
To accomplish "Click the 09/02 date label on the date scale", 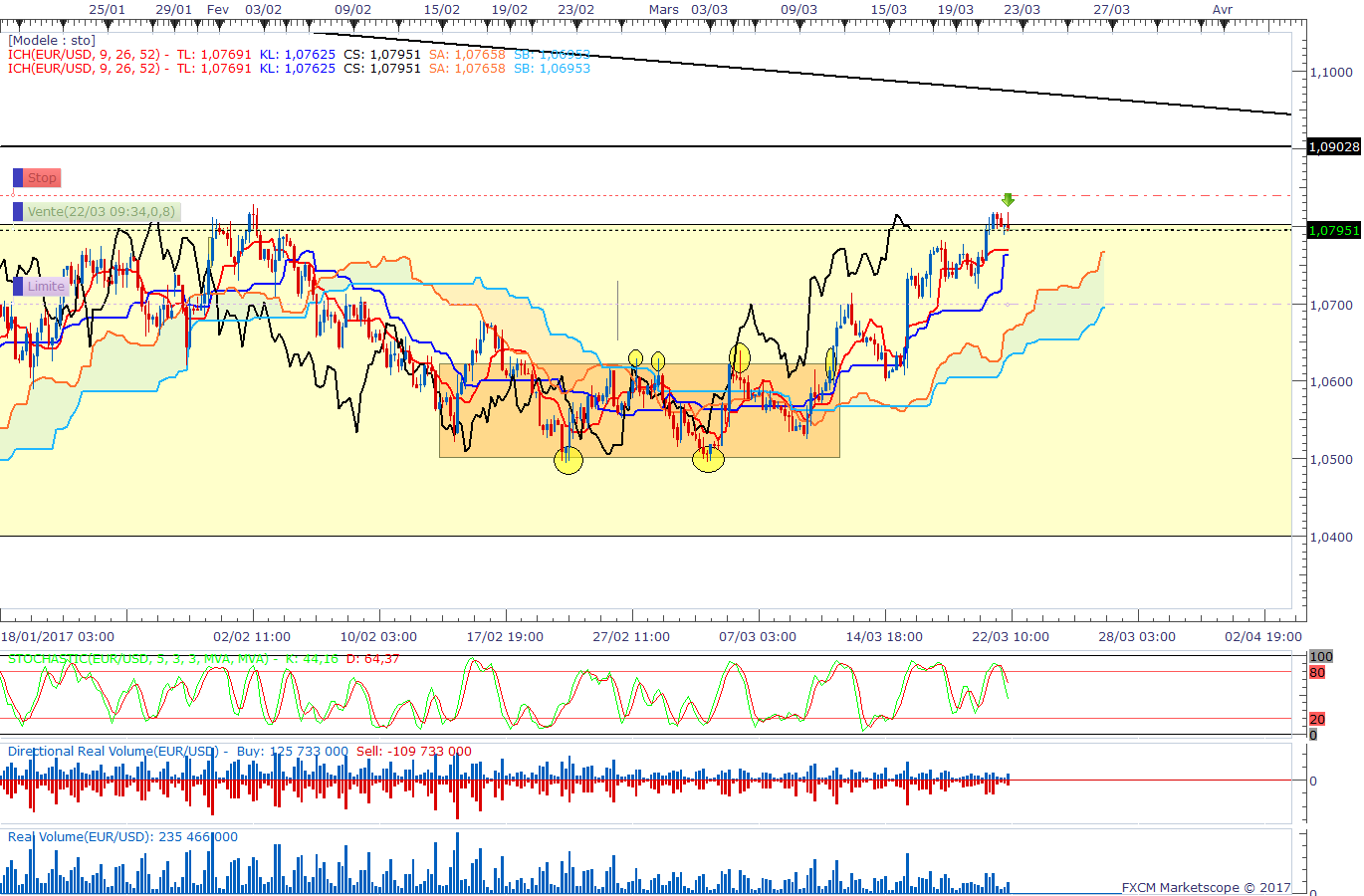I will 352,10.
